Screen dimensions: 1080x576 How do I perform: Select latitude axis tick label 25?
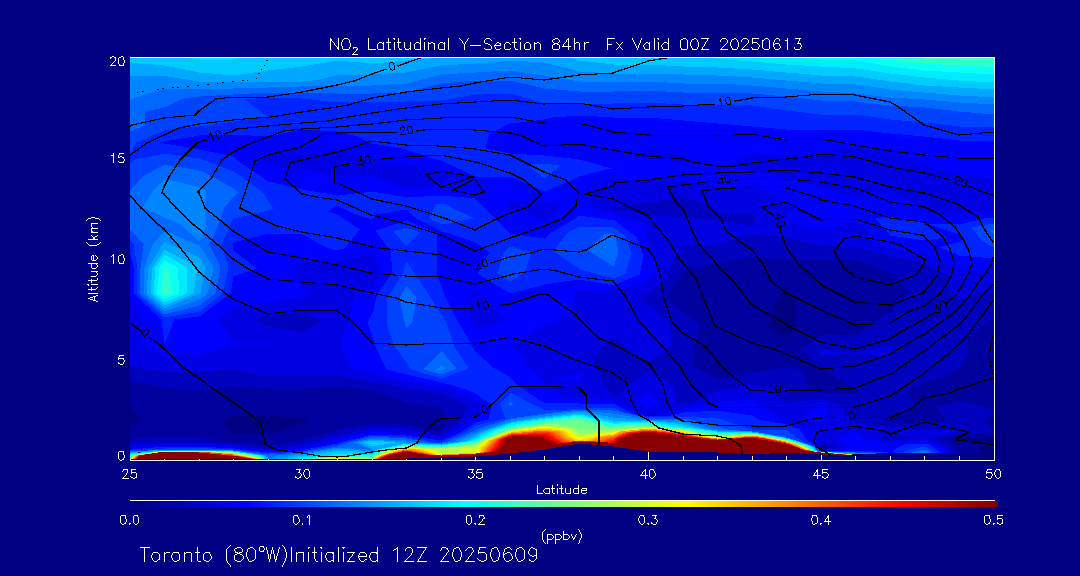click(x=129, y=473)
